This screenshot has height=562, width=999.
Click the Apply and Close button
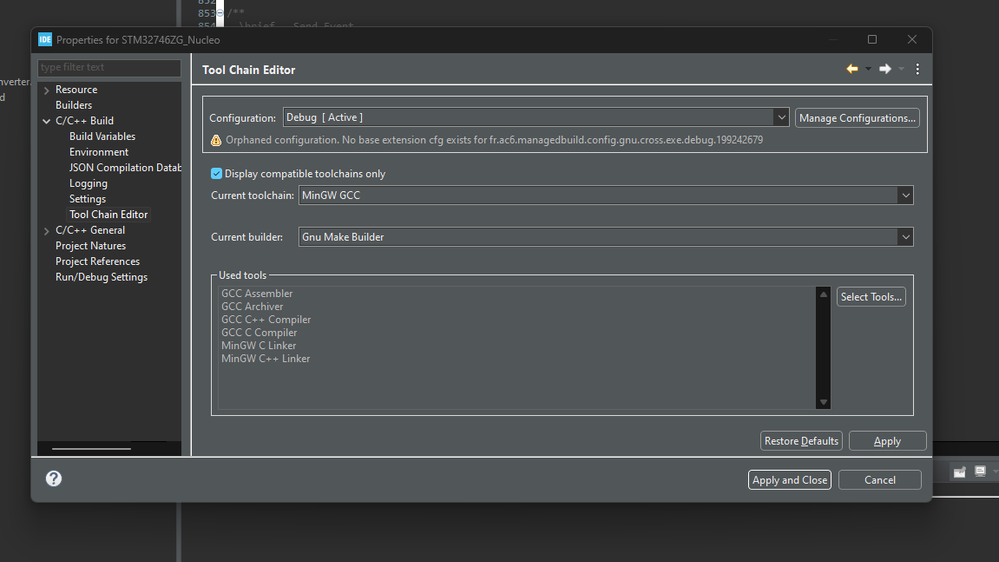point(789,480)
